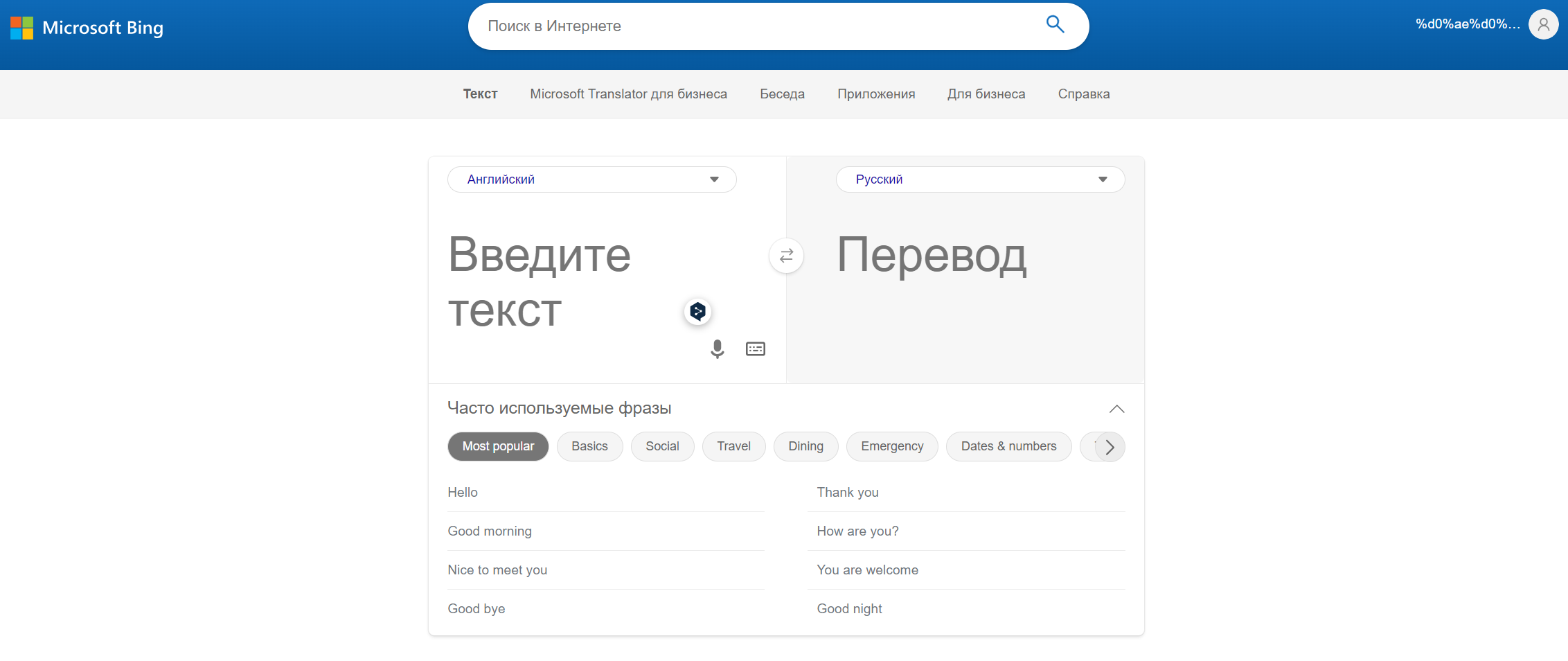
Task: Choose the Emergency phrase category
Action: point(893,447)
